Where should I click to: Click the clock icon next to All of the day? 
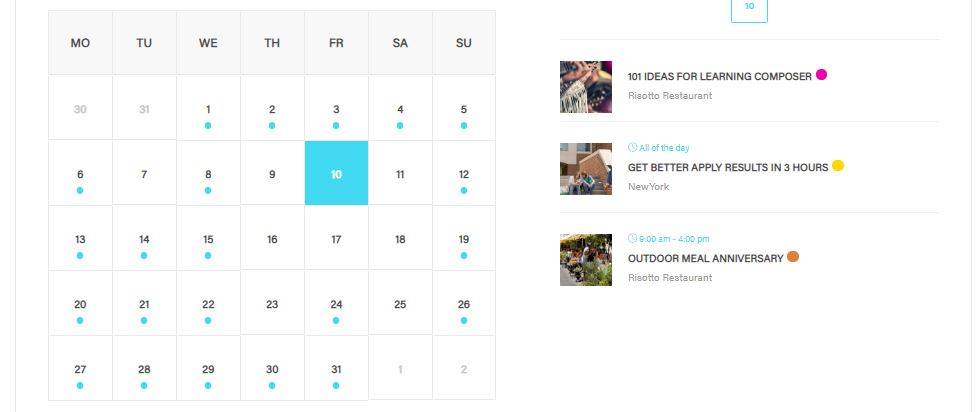pyautogui.click(x=632, y=147)
